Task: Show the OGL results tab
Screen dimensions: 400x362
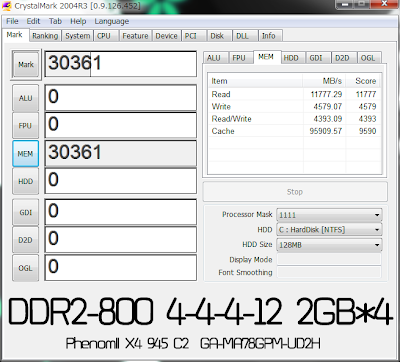Action: pyautogui.click(x=368, y=58)
